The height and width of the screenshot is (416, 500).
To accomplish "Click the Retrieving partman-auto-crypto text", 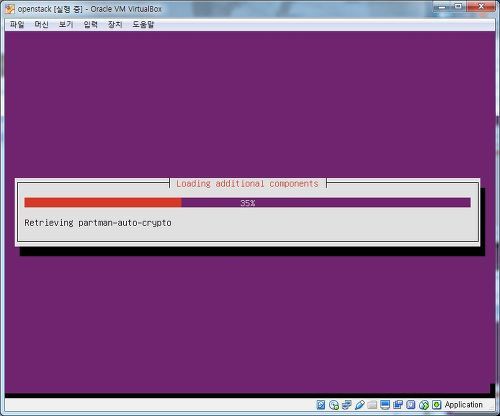I will pyautogui.click(x=98, y=223).
